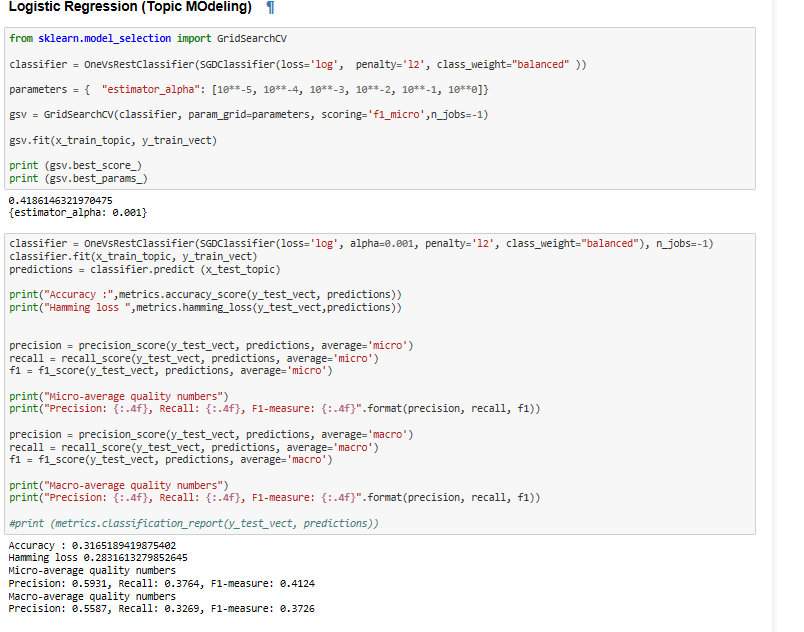804x632 pixels.
Task: Click the print("Micro-average quality numbers") statement
Action: 119,396
